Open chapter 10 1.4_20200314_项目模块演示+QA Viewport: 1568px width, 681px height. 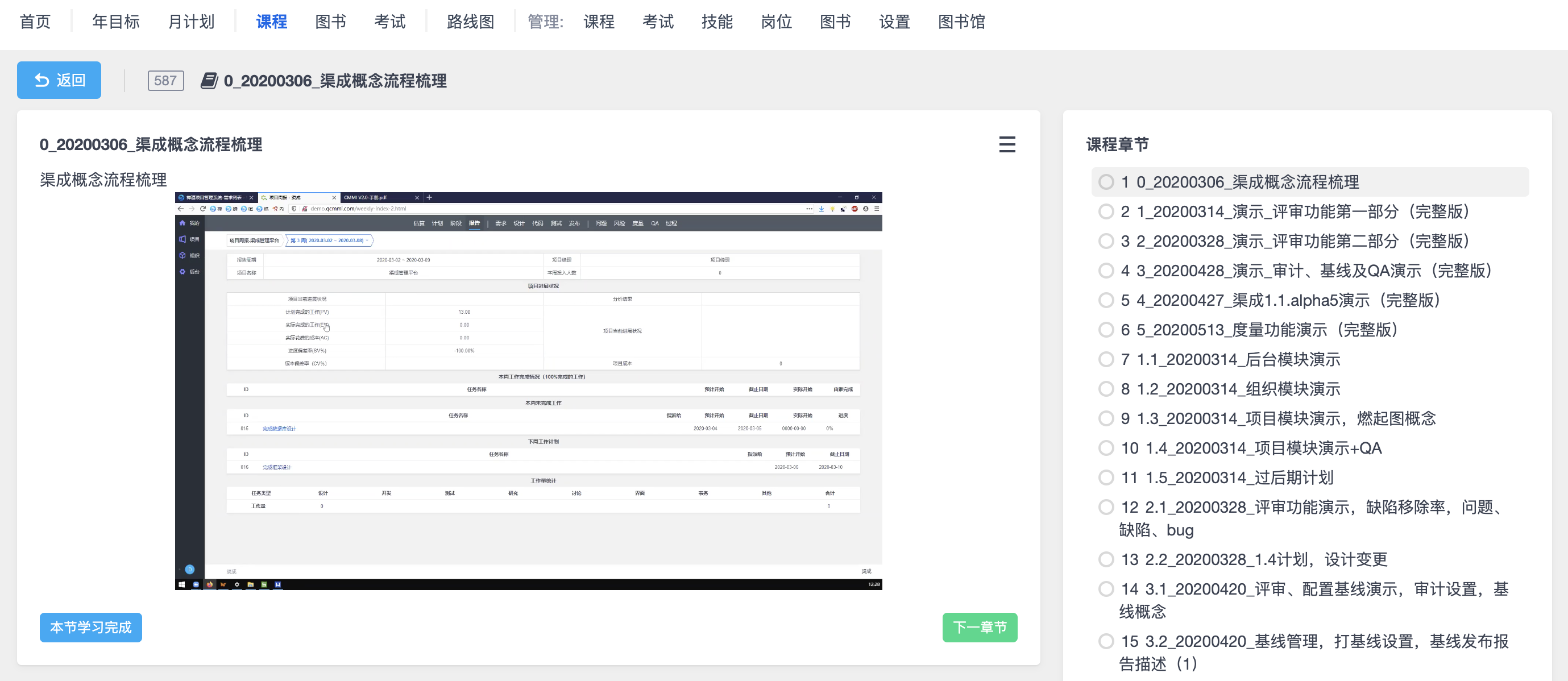coord(1251,448)
